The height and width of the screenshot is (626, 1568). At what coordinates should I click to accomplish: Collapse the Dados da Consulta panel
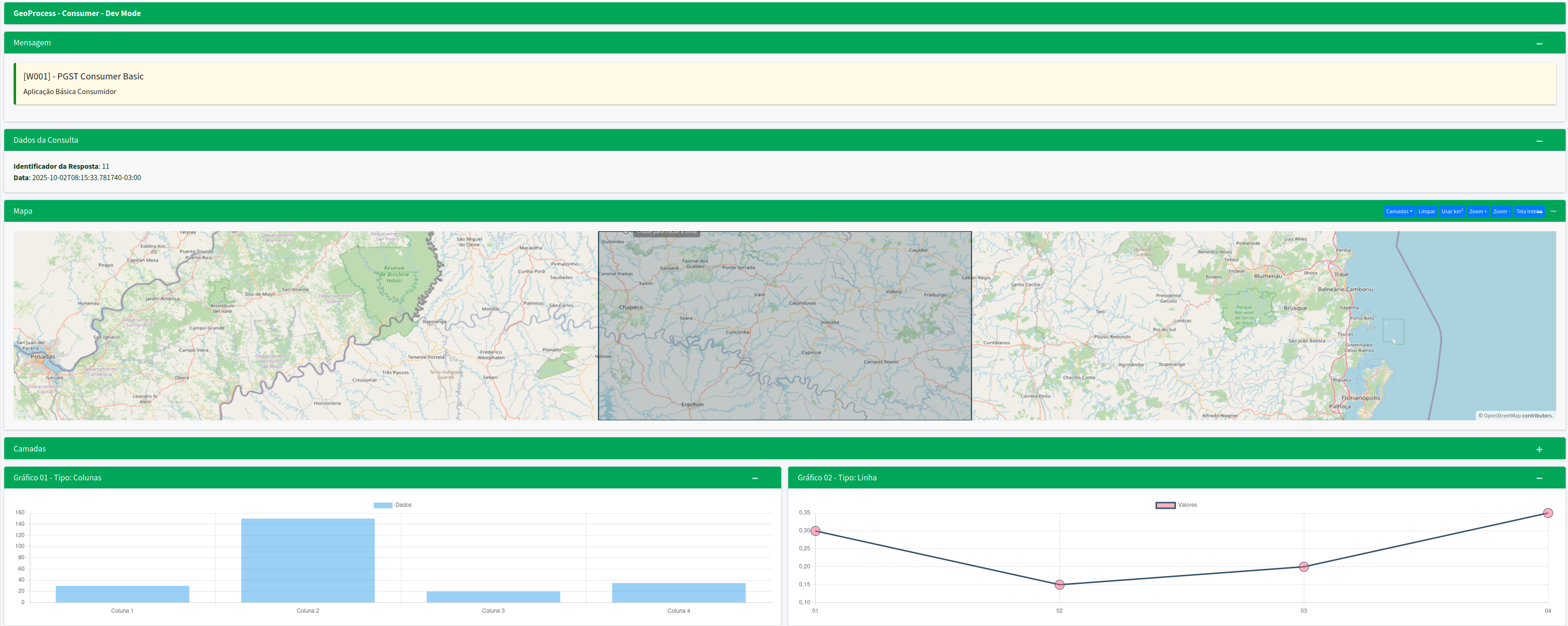pyautogui.click(x=1539, y=141)
